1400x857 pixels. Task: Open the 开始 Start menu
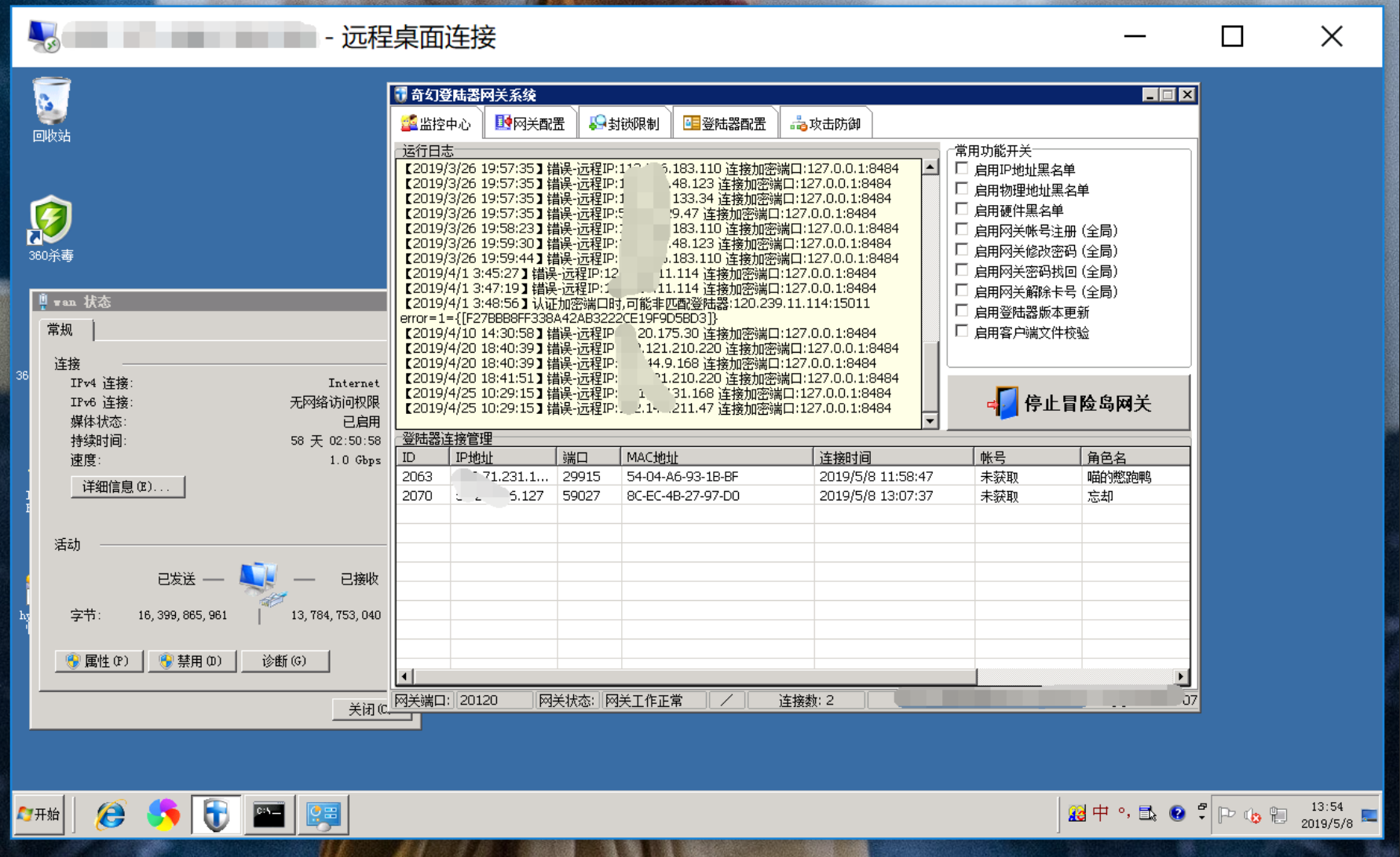(x=39, y=815)
